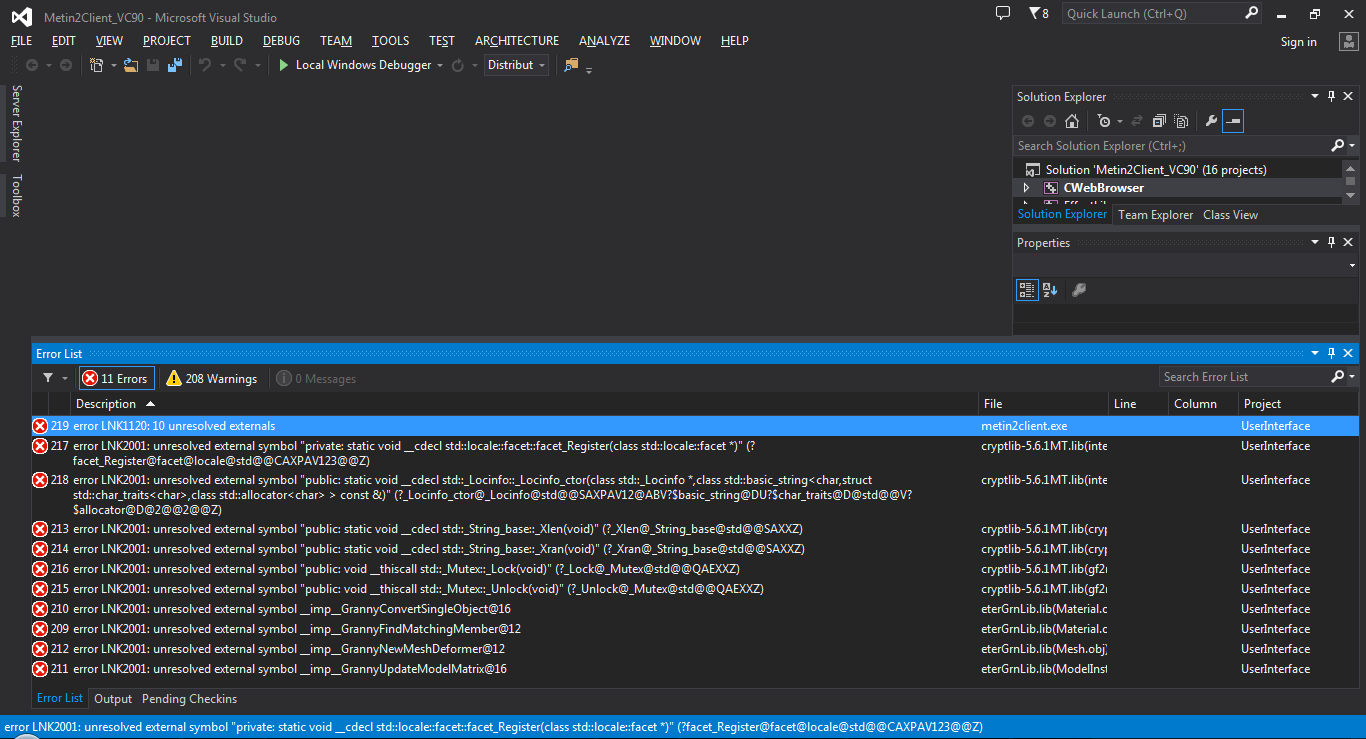Open the DEBUG menu
This screenshot has width=1366, height=739.
[282, 41]
